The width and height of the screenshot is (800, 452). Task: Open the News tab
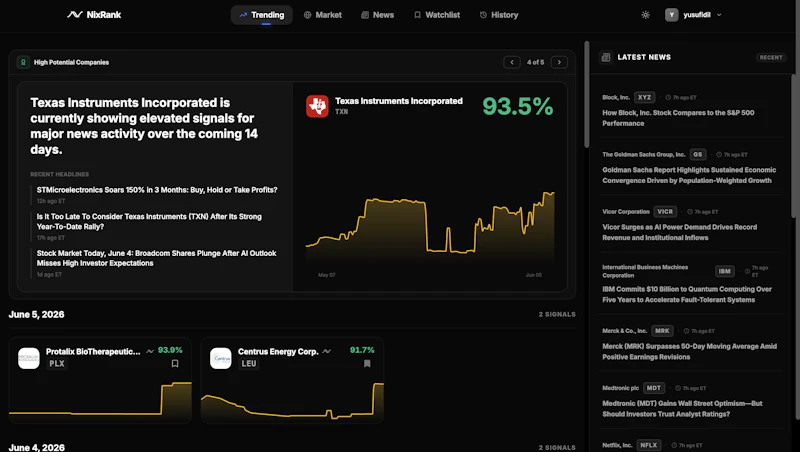point(378,15)
